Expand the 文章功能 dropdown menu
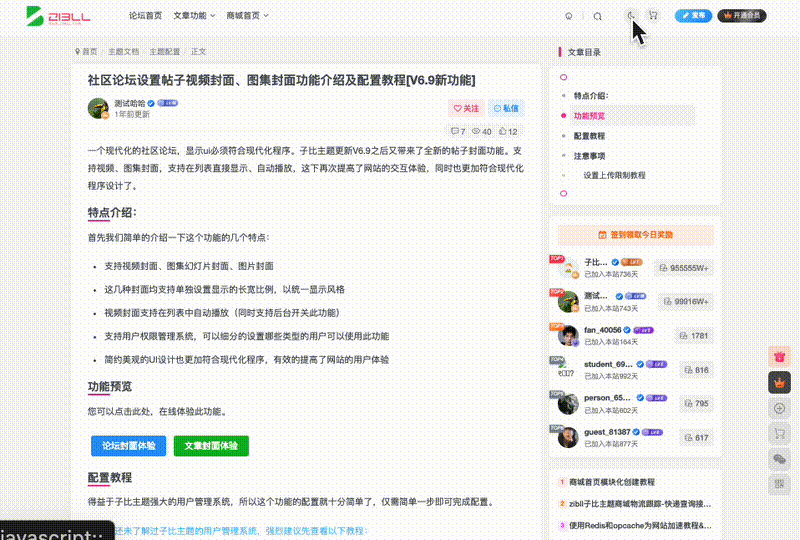Screen dimensions: 800x540 [x=194, y=16]
